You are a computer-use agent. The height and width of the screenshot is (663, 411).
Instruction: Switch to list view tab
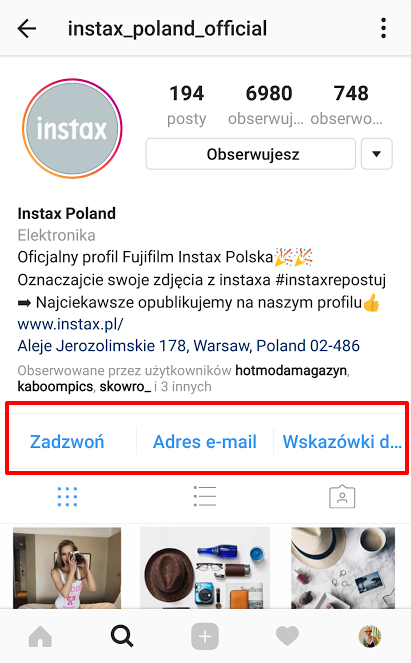coord(205,496)
